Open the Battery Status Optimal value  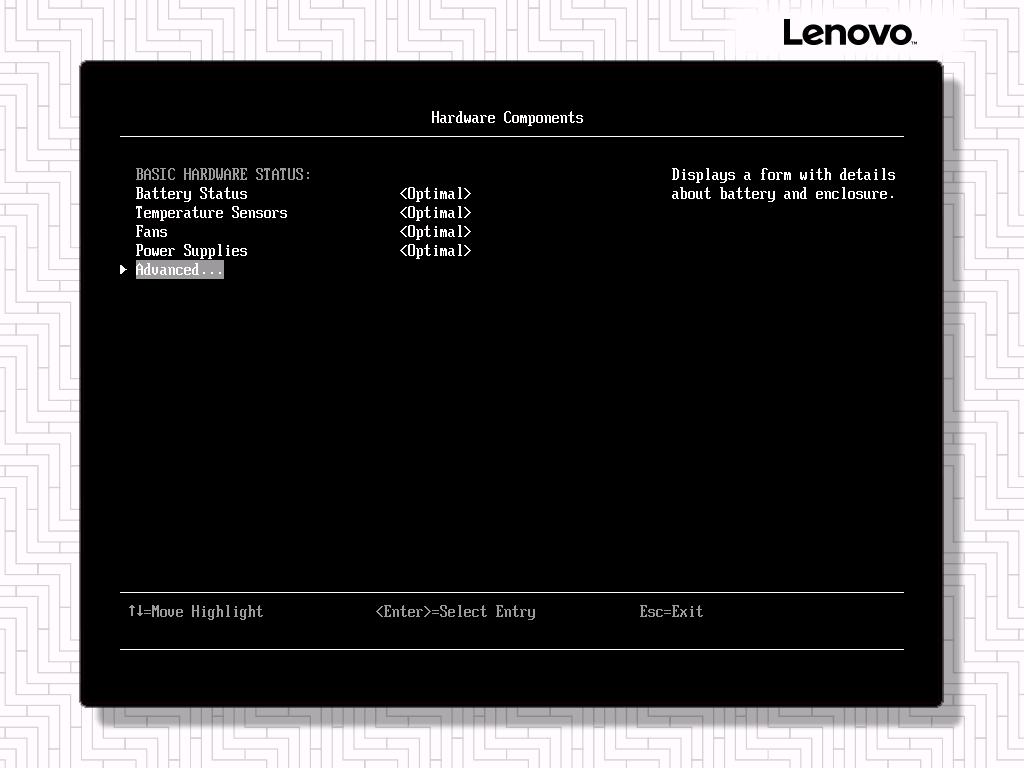tap(435, 194)
